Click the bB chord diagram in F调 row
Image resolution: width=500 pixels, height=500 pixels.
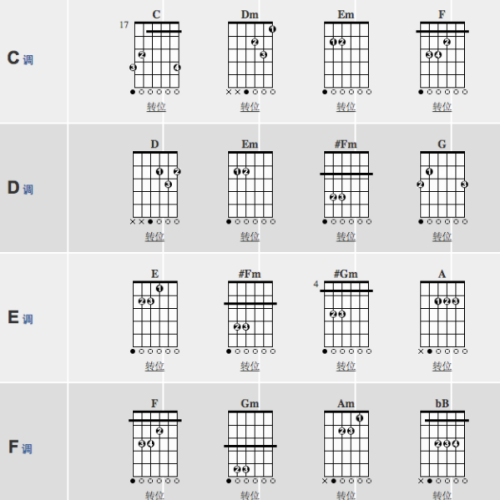click(443, 442)
